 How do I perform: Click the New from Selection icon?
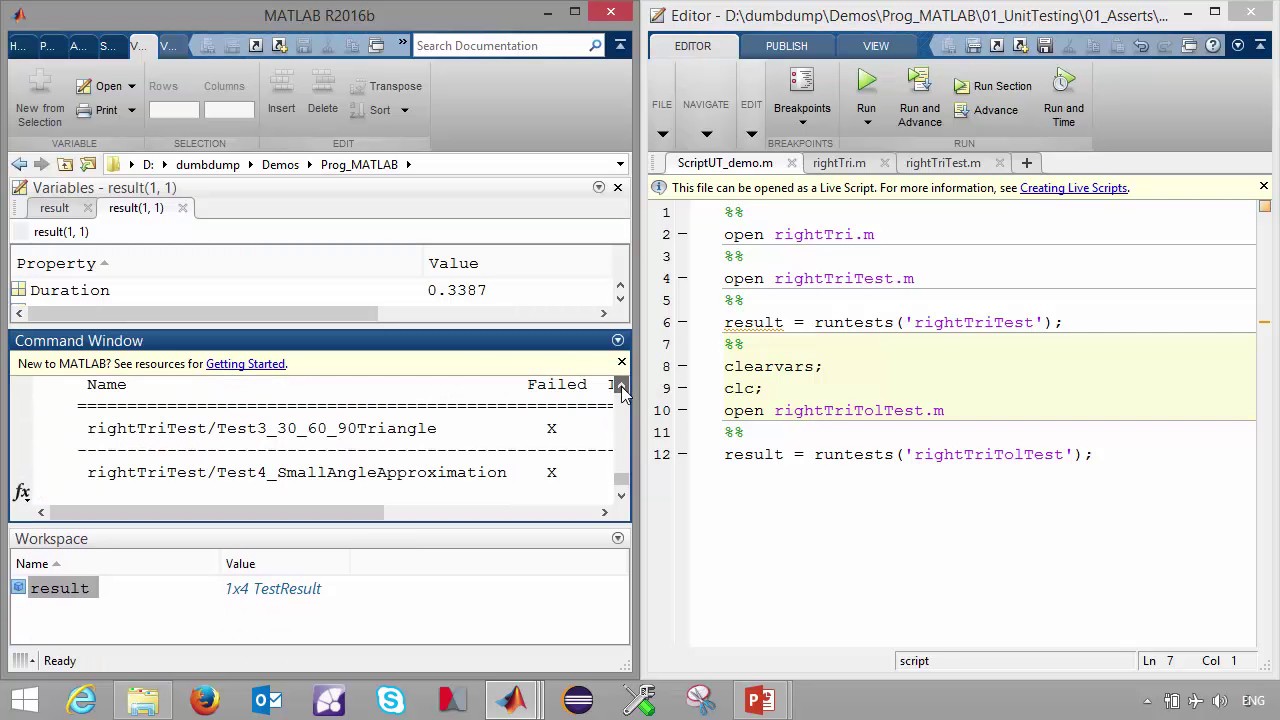click(40, 82)
